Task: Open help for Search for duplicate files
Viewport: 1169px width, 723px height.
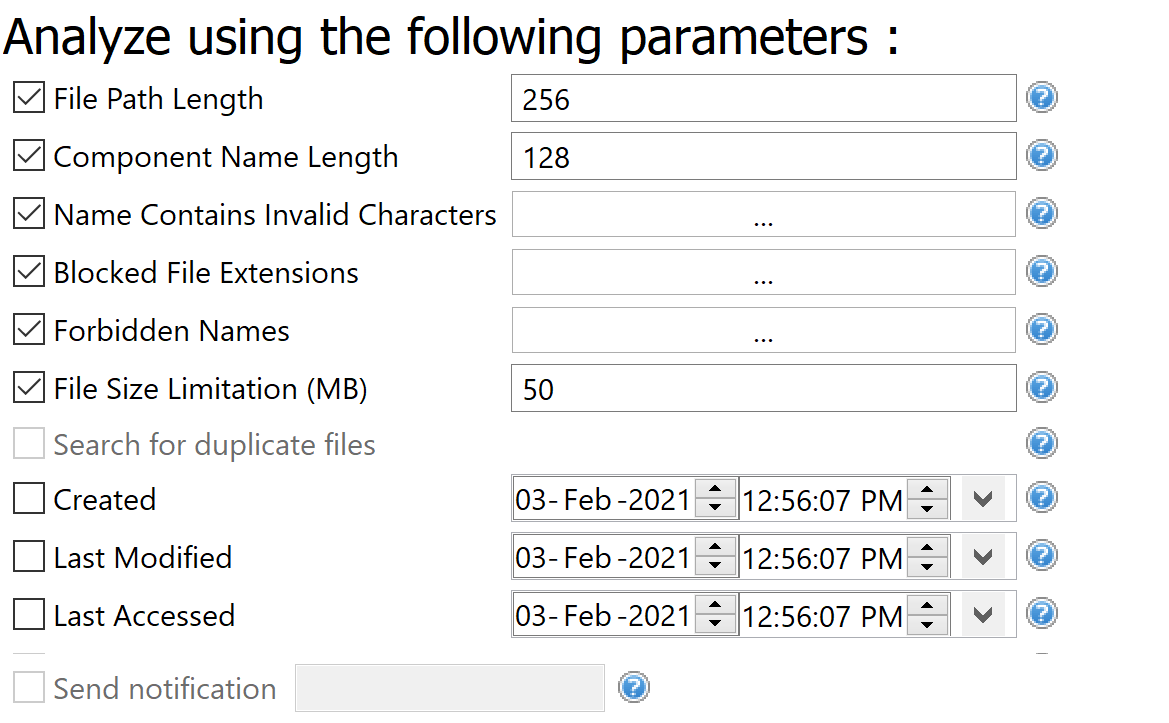Action: 1041,444
